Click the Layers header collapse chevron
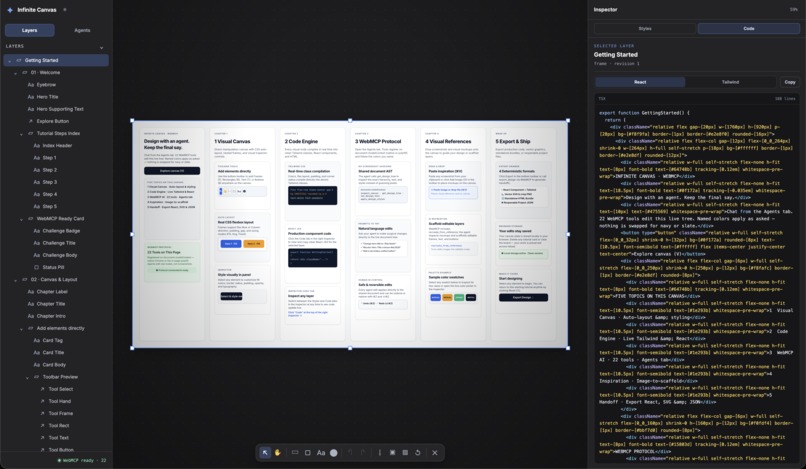This screenshot has height=469, width=806. coord(101,47)
